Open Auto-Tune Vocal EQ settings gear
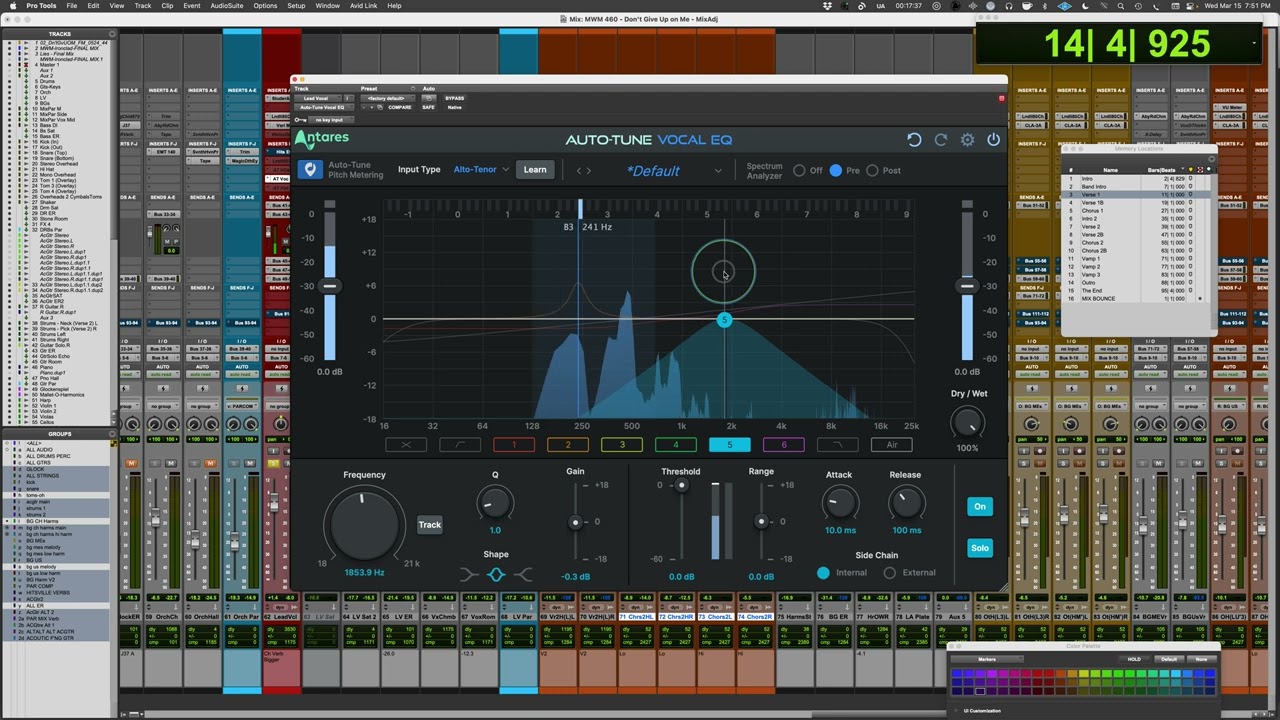The image size is (1280, 720). tap(967, 140)
